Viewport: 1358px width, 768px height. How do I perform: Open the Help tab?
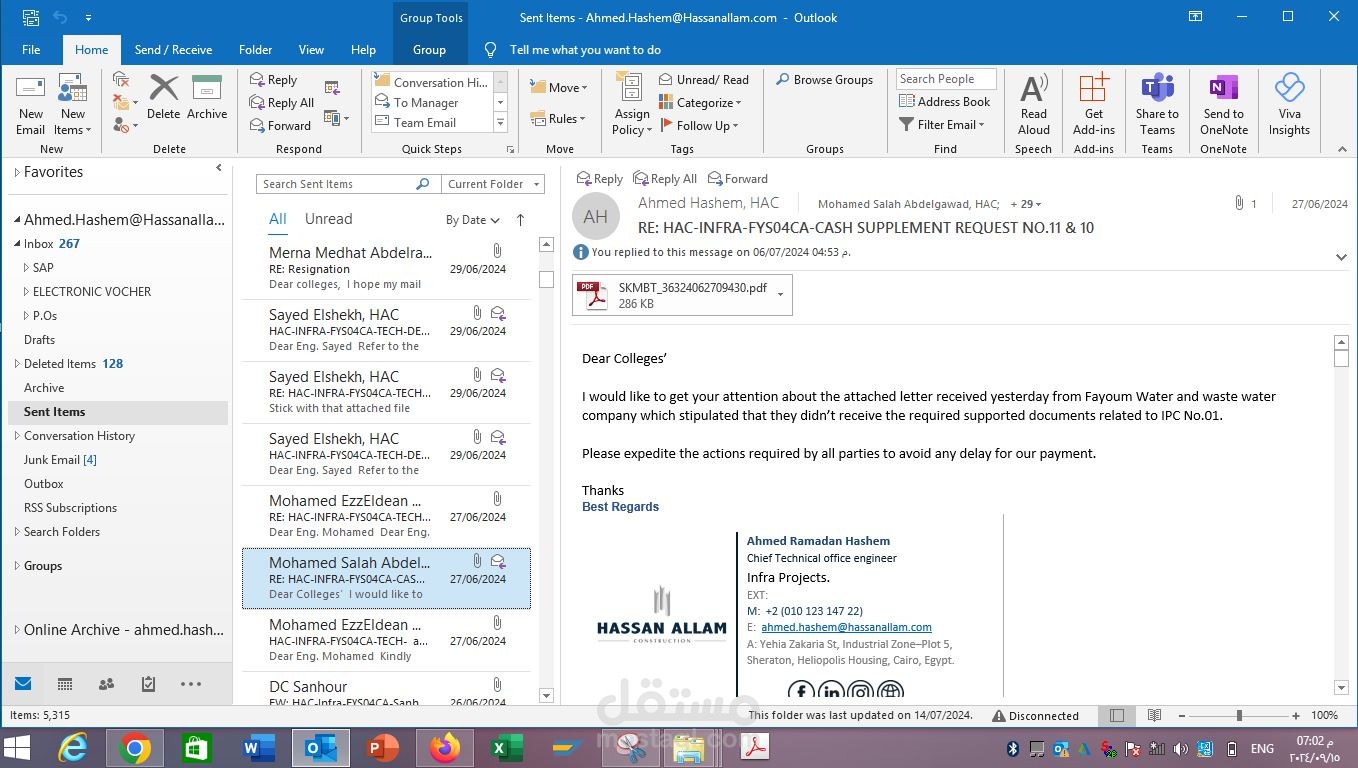coord(363,50)
